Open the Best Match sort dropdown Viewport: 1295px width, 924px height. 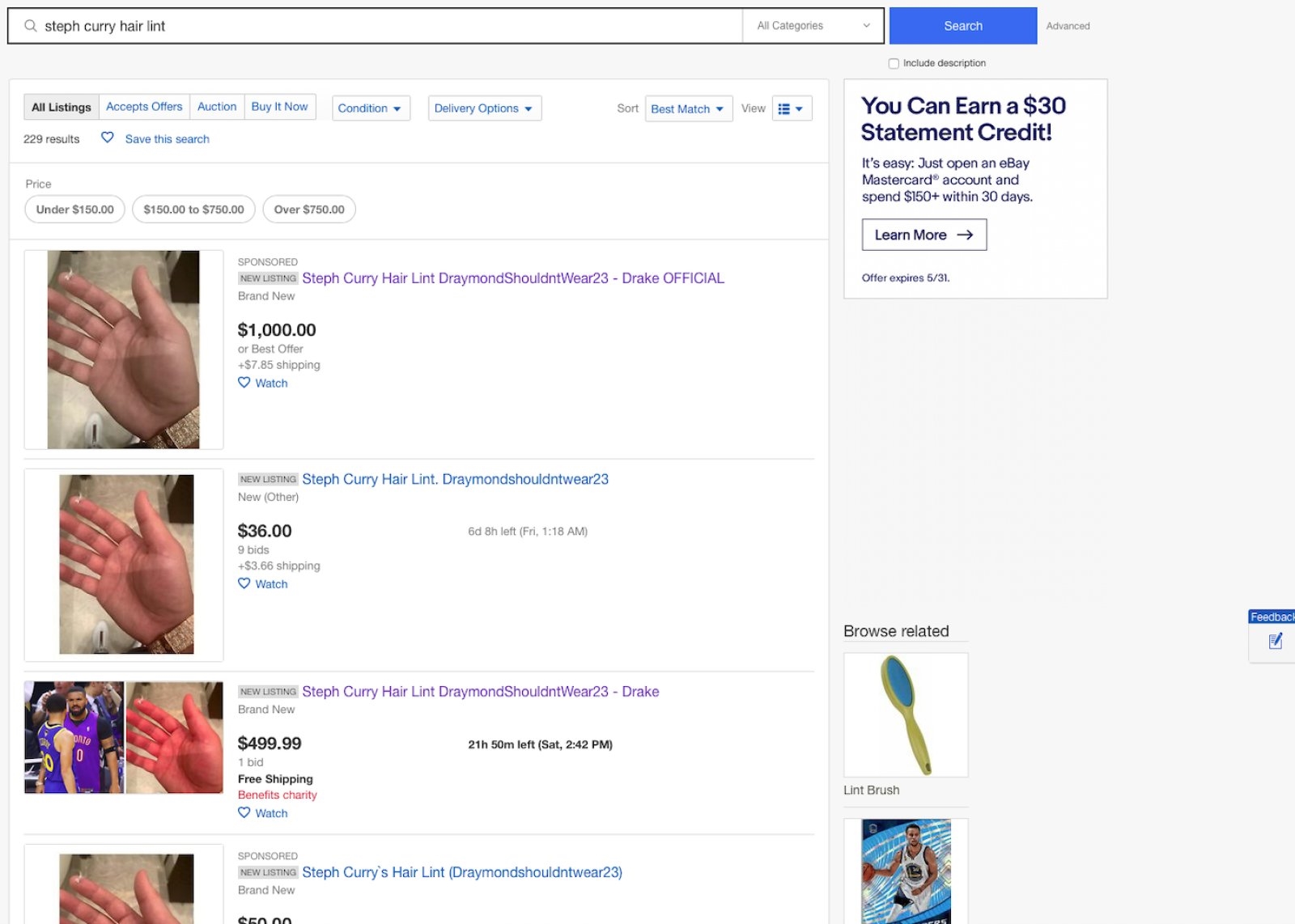click(x=688, y=108)
